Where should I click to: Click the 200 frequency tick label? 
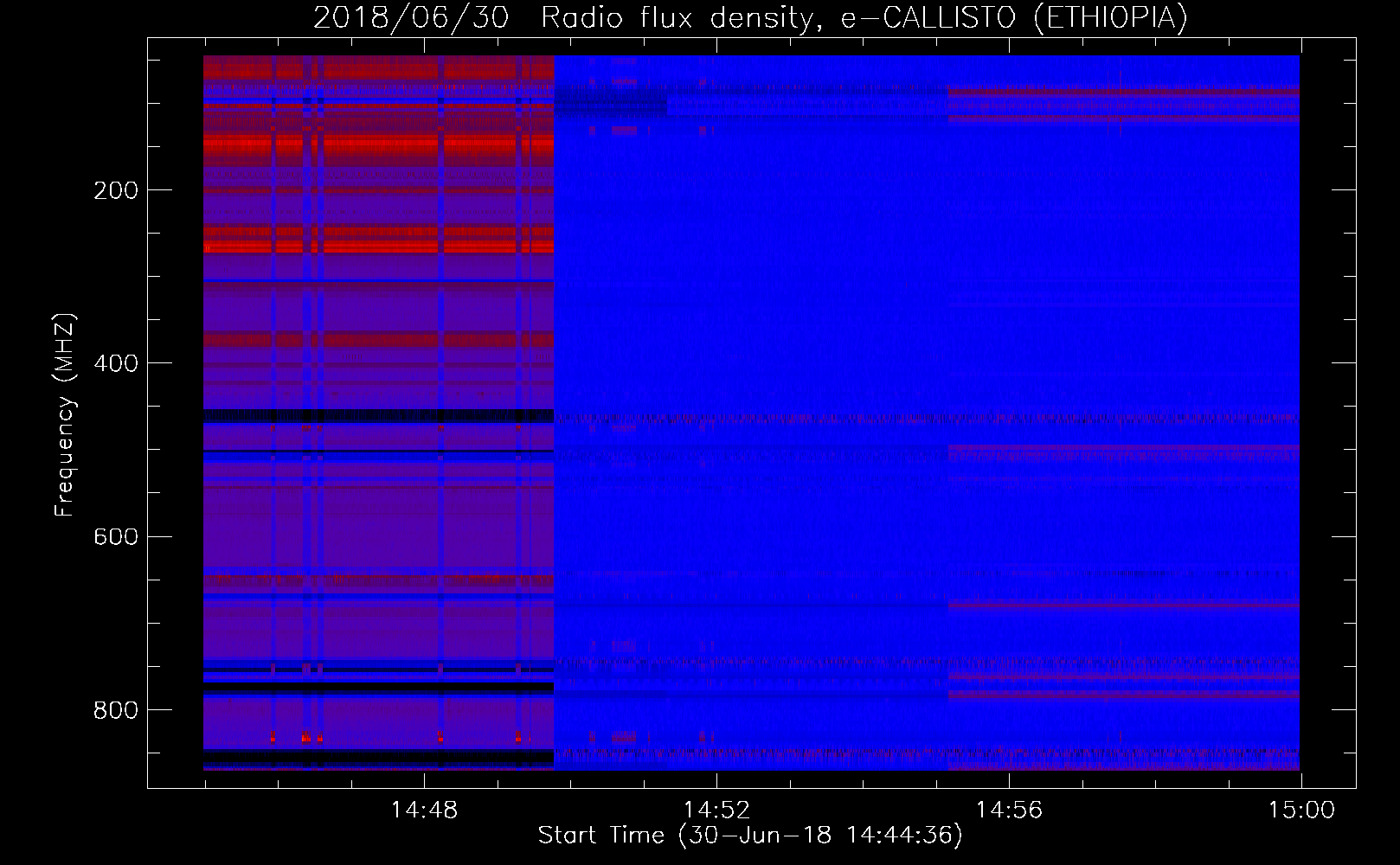point(116,190)
